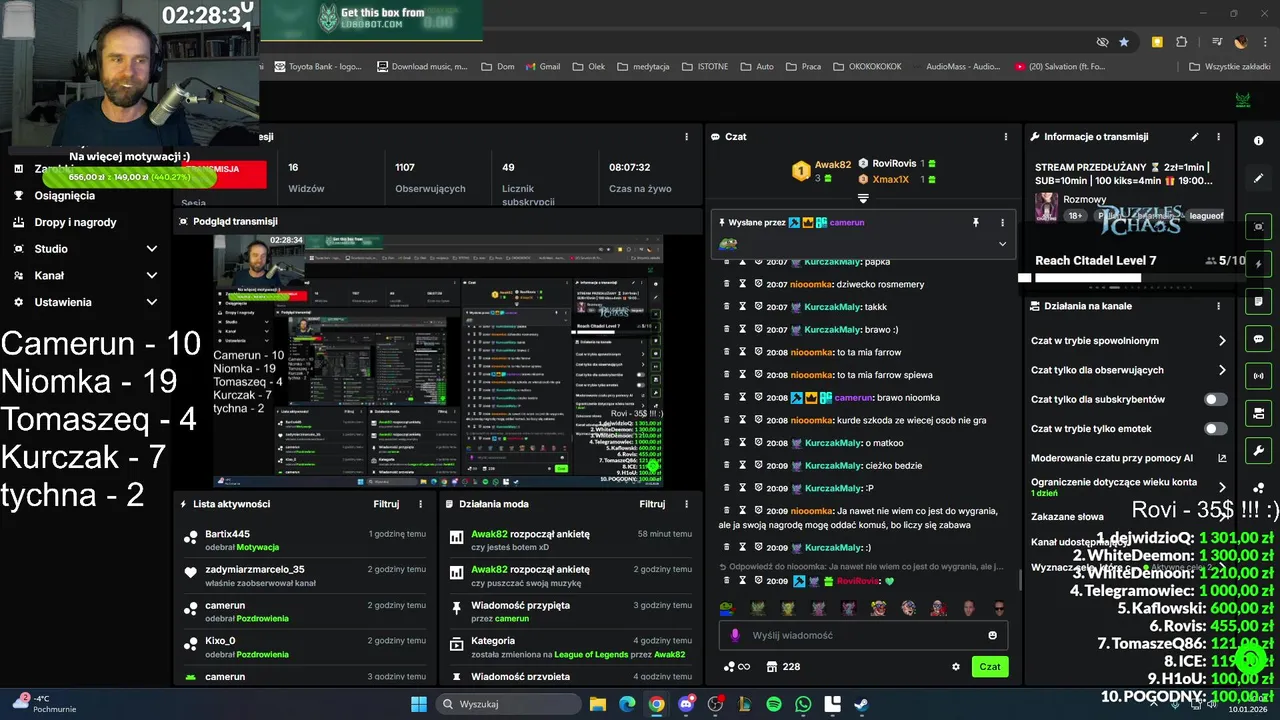Open Filtruj in Lista aktywności
Screen dimensions: 1280x720
[x=386, y=504]
